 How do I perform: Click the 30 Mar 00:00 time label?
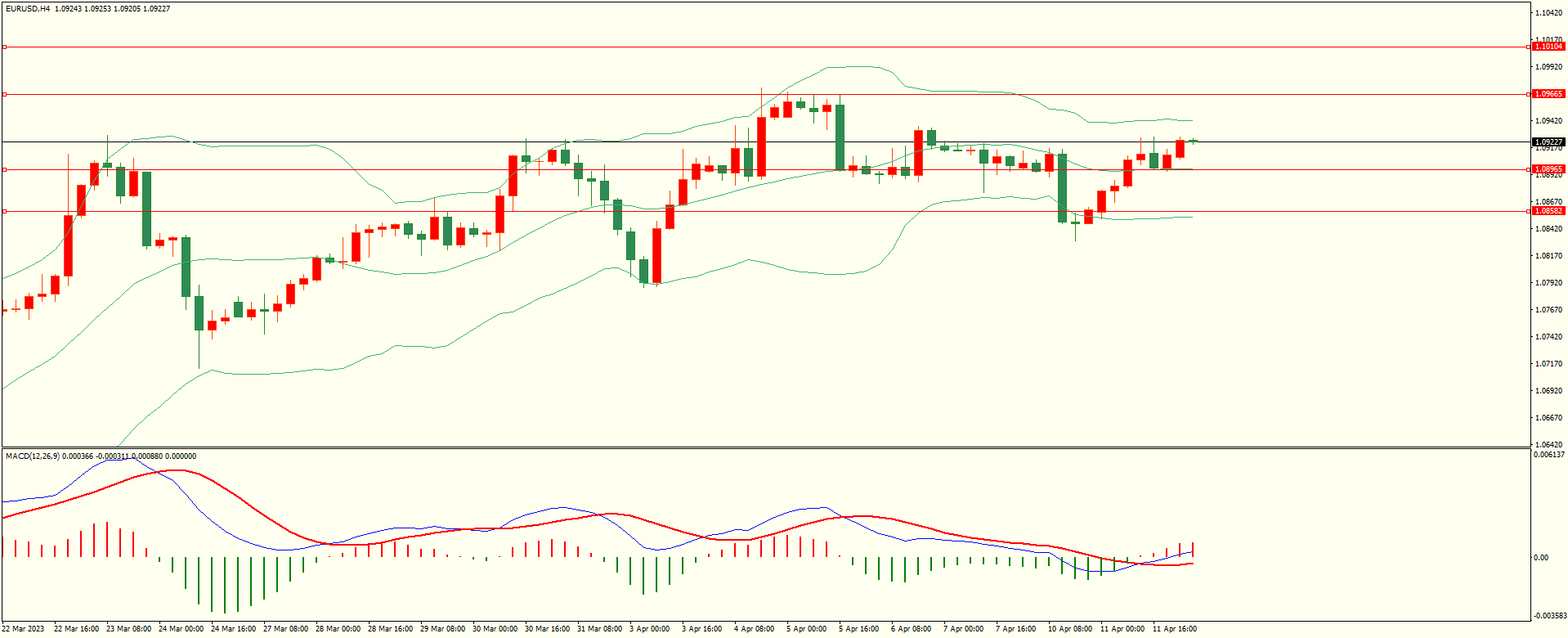point(495,629)
